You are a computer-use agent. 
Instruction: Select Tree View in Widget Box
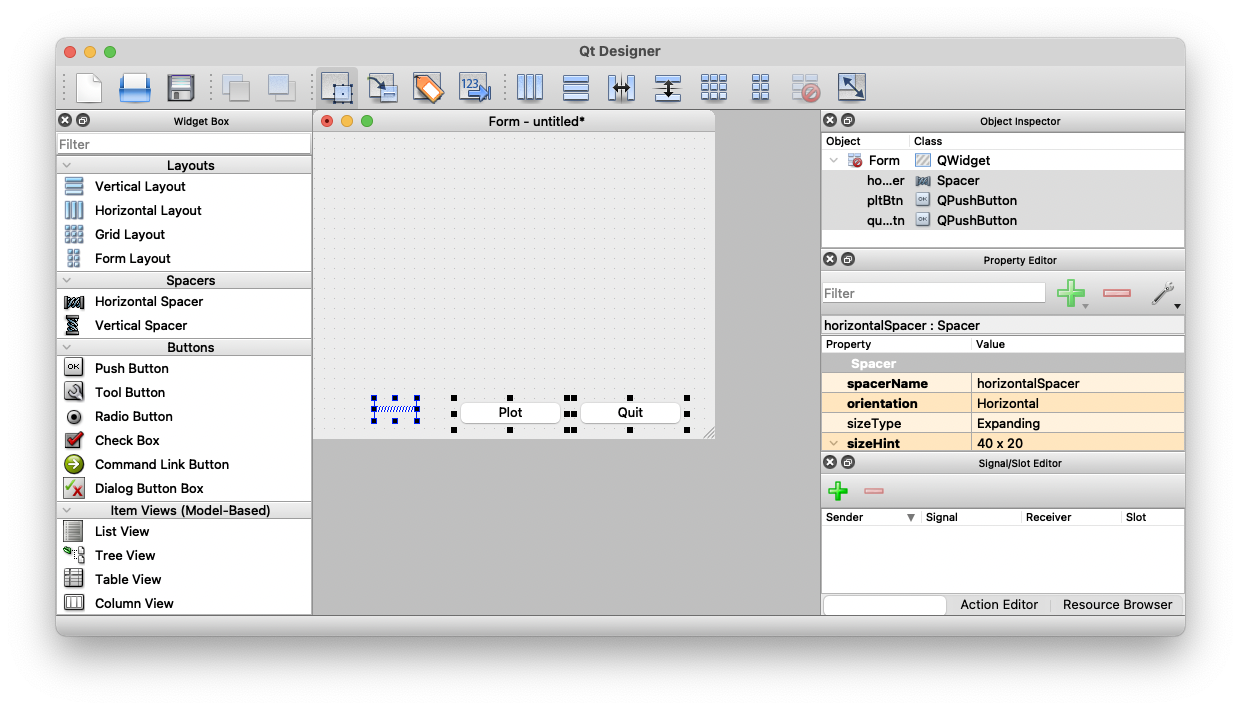(x=125, y=555)
